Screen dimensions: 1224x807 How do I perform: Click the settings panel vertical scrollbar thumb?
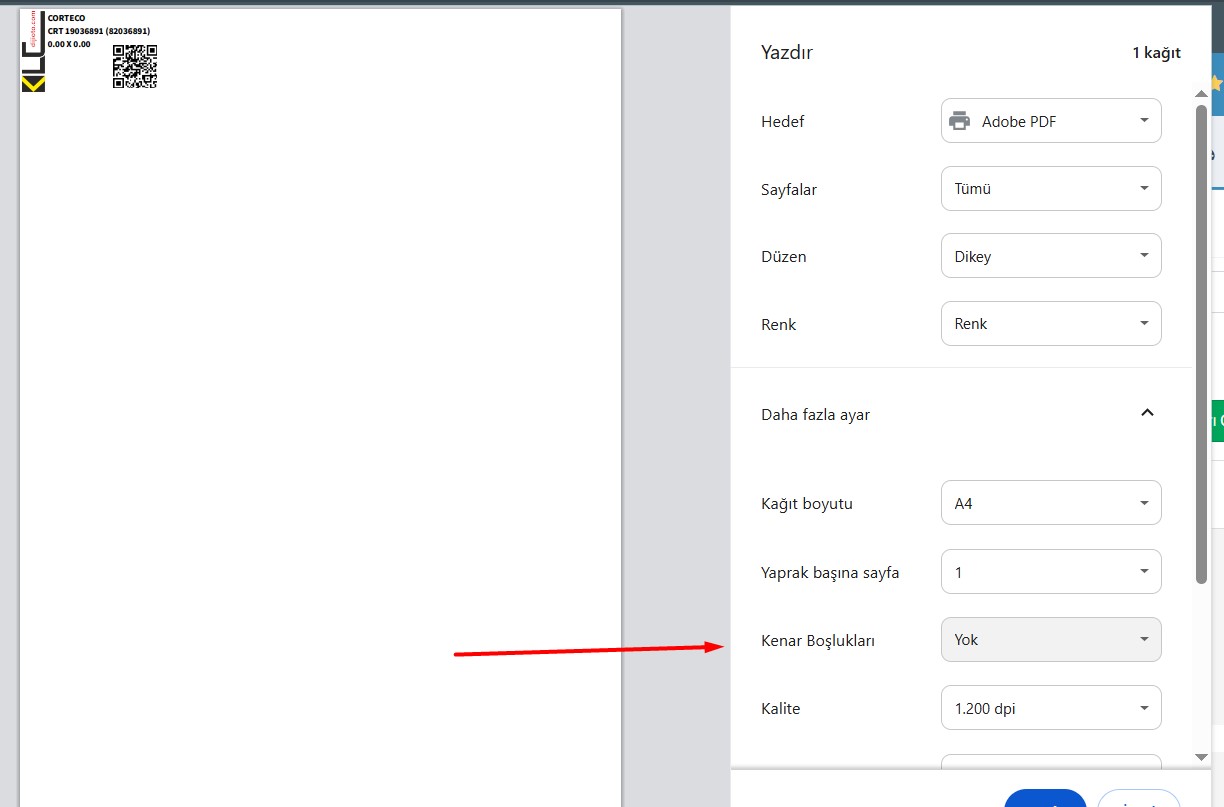[x=1201, y=340]
